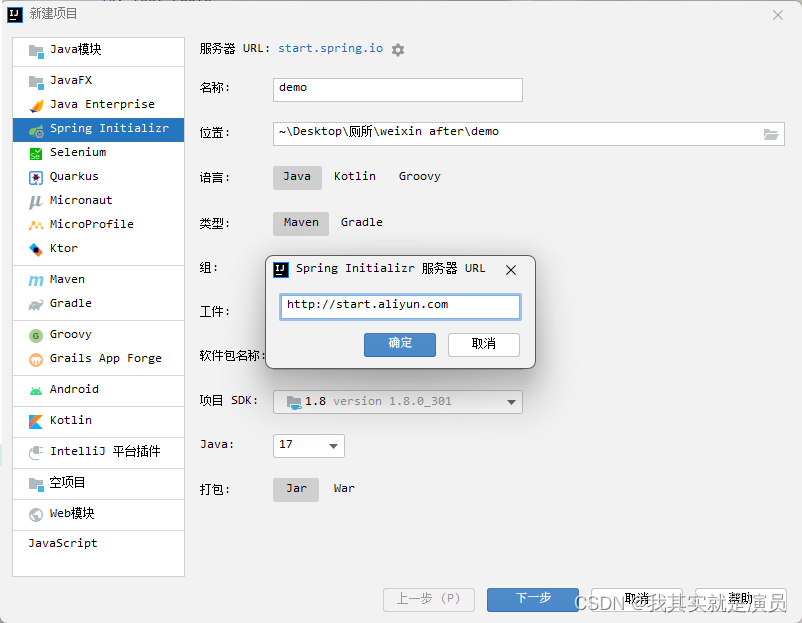The image size is (802, 623).
Task: Close the Spring Initializr URL dialog
Action: pyautogui.click(x=511, y=270)
